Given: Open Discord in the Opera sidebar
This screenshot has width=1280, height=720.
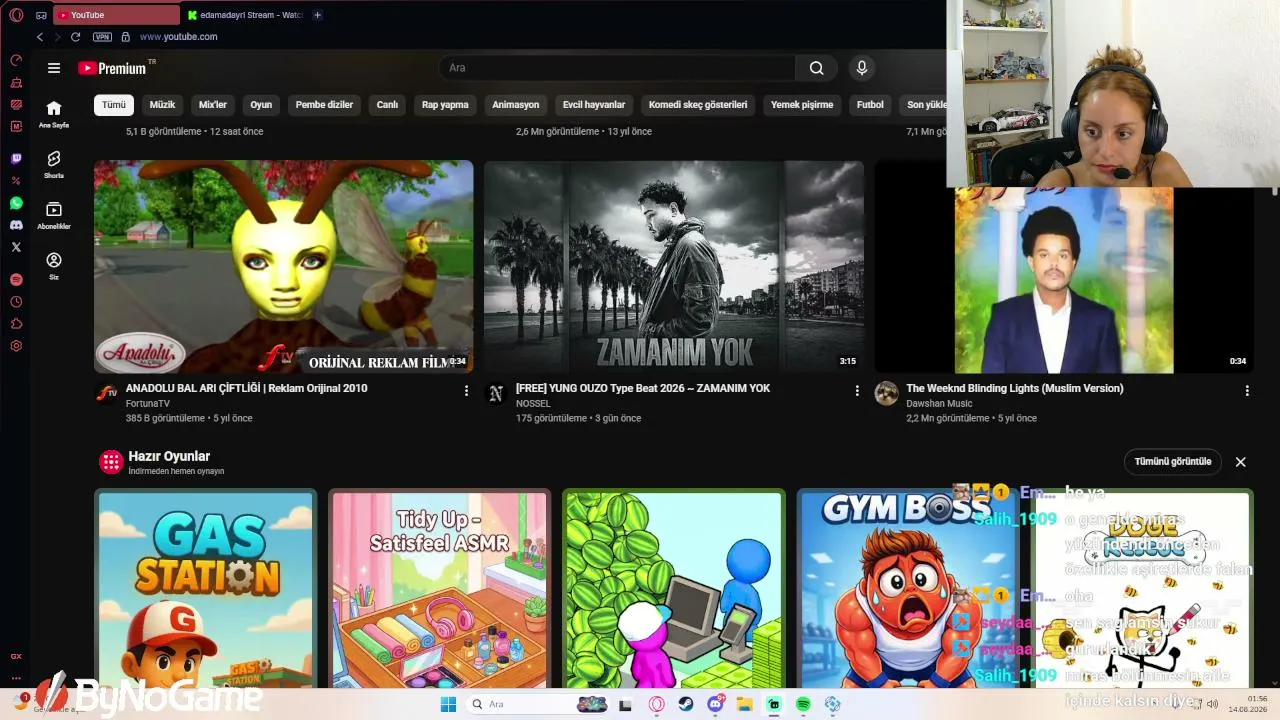Looking at the screenshot, I should pyautogui.click(x=16, y=225).
